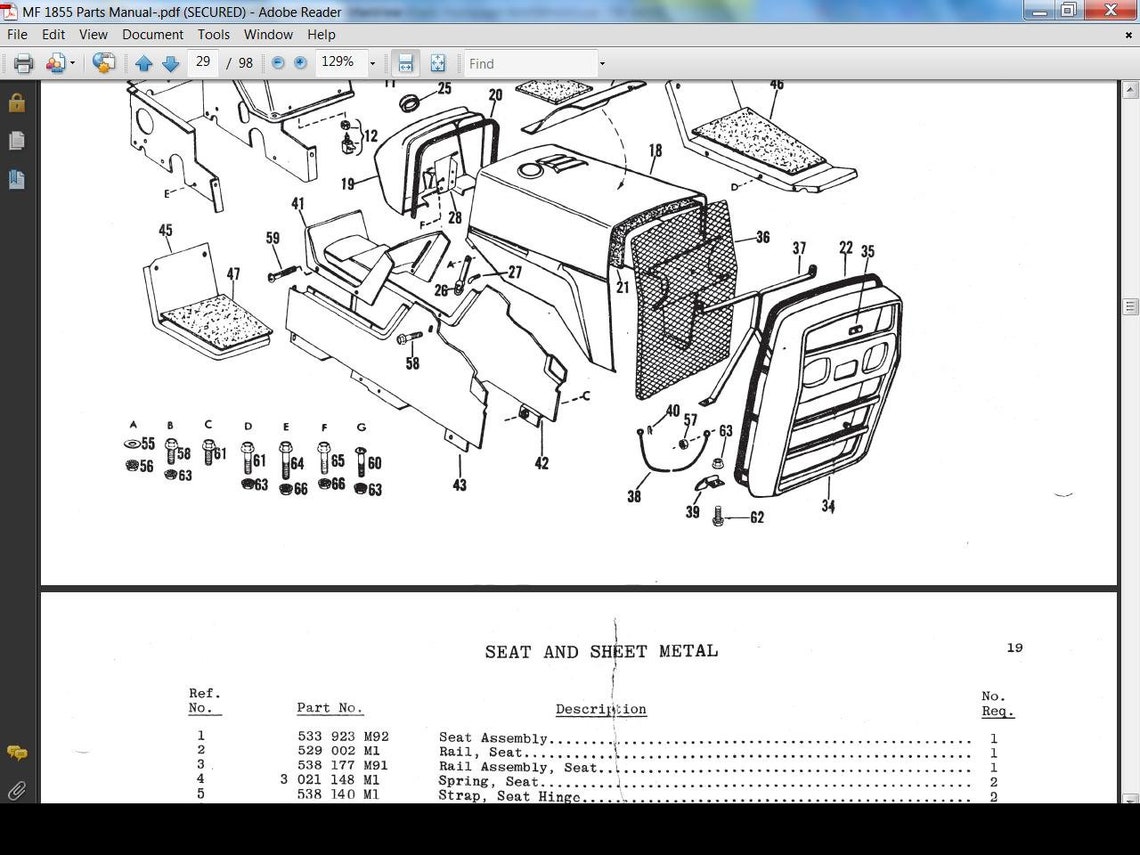Click the Help menu for assistance
Image resolution: width=1140 pixels, height=855 pixels.
click(321, 33)
